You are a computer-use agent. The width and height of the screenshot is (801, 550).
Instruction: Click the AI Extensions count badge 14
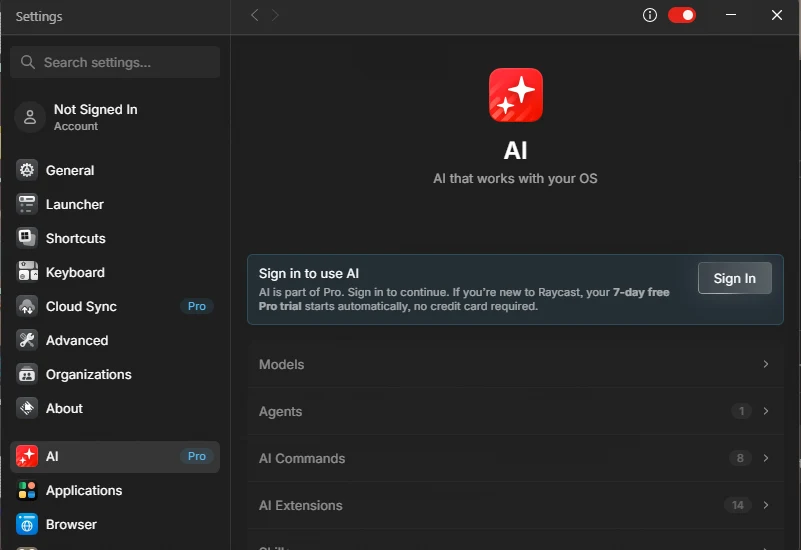tap(737, 505)
